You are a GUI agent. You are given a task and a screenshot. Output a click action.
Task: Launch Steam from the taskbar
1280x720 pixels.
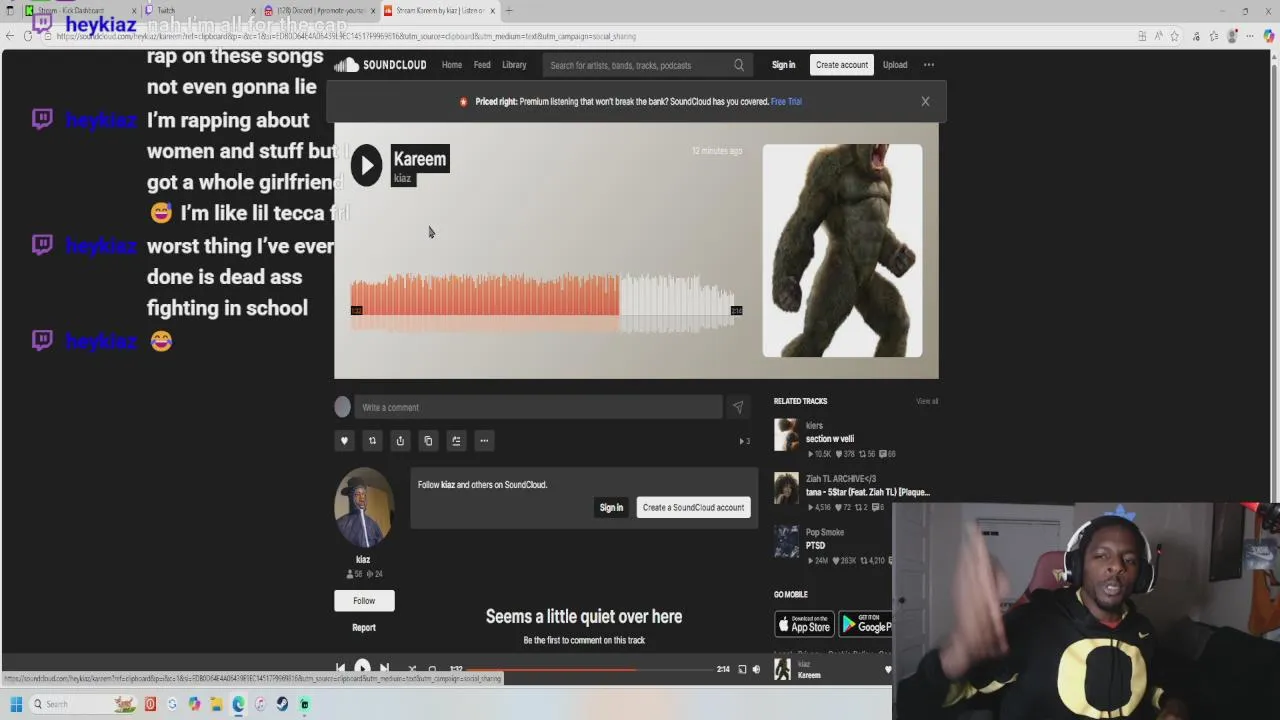click(x=282, y=704)
